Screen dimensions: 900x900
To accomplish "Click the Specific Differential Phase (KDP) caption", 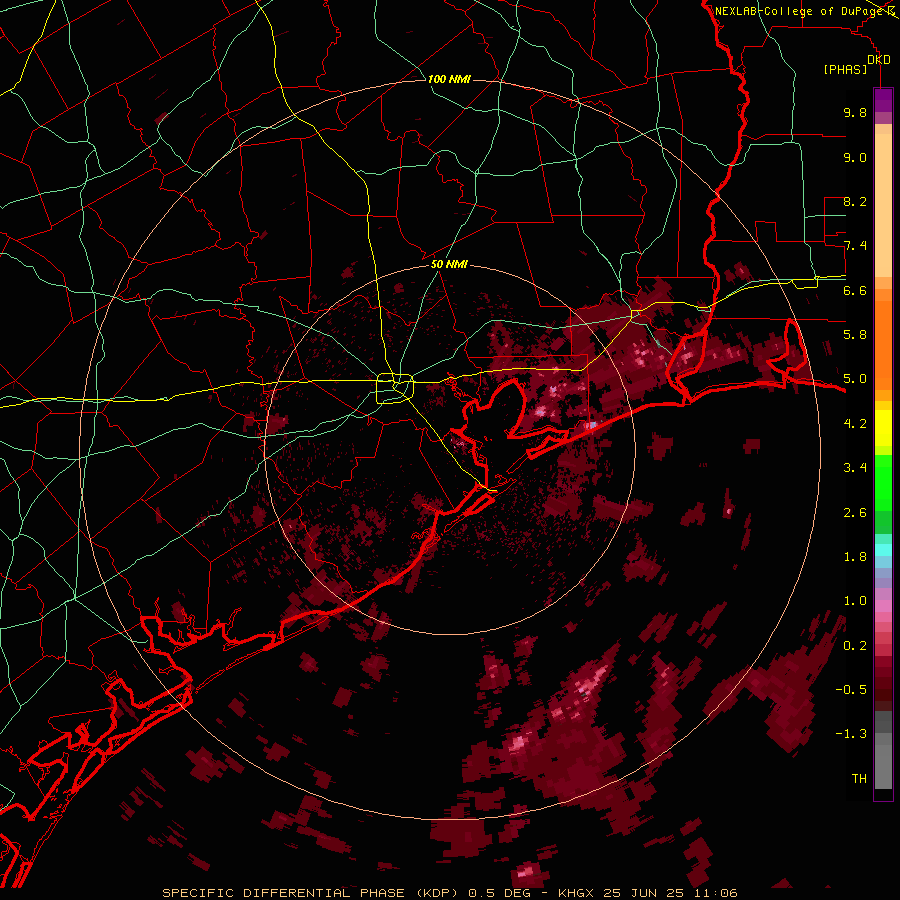I will pos(312,893).
